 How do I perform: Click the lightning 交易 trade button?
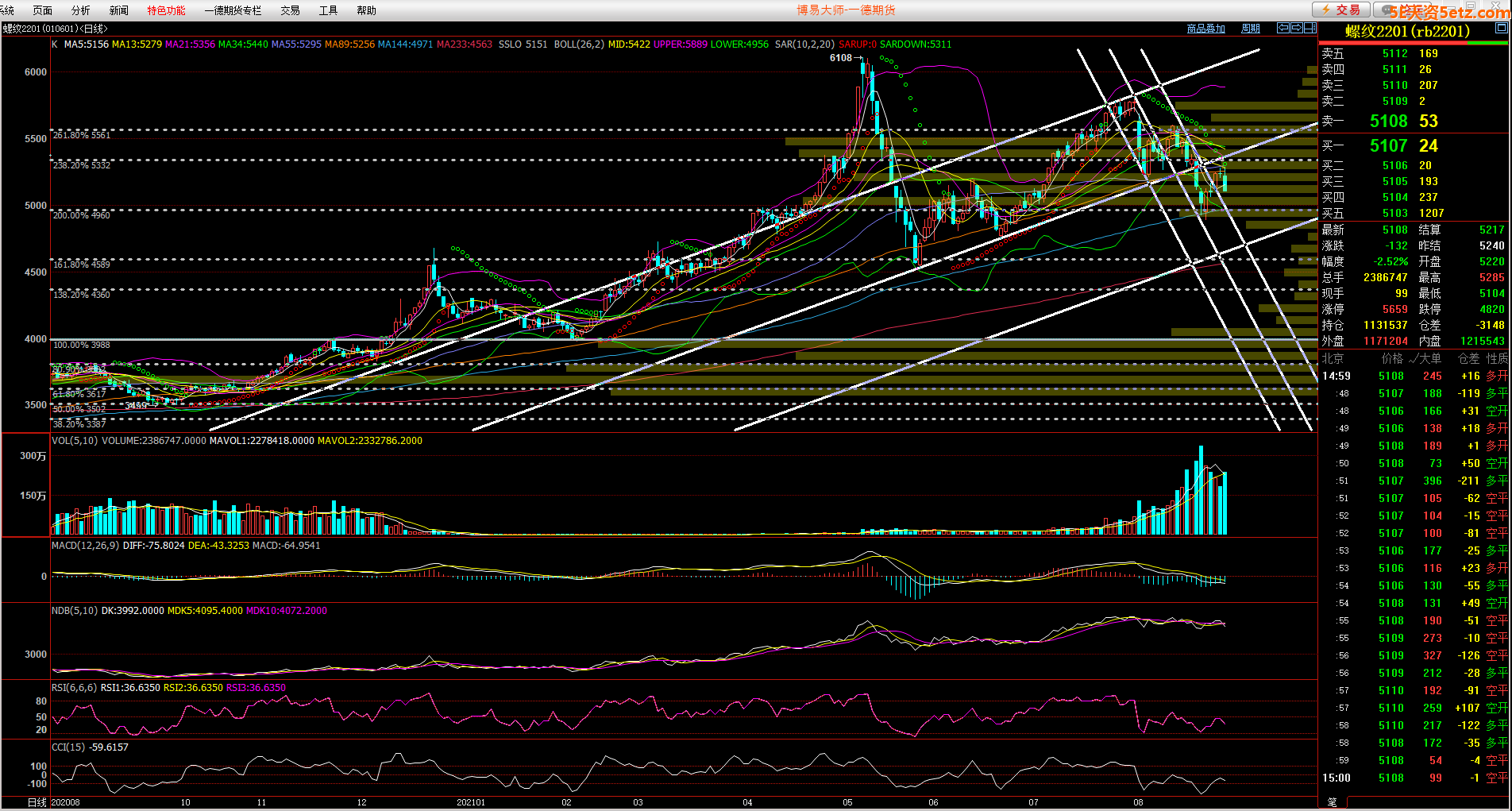[x=1340, y=10]
